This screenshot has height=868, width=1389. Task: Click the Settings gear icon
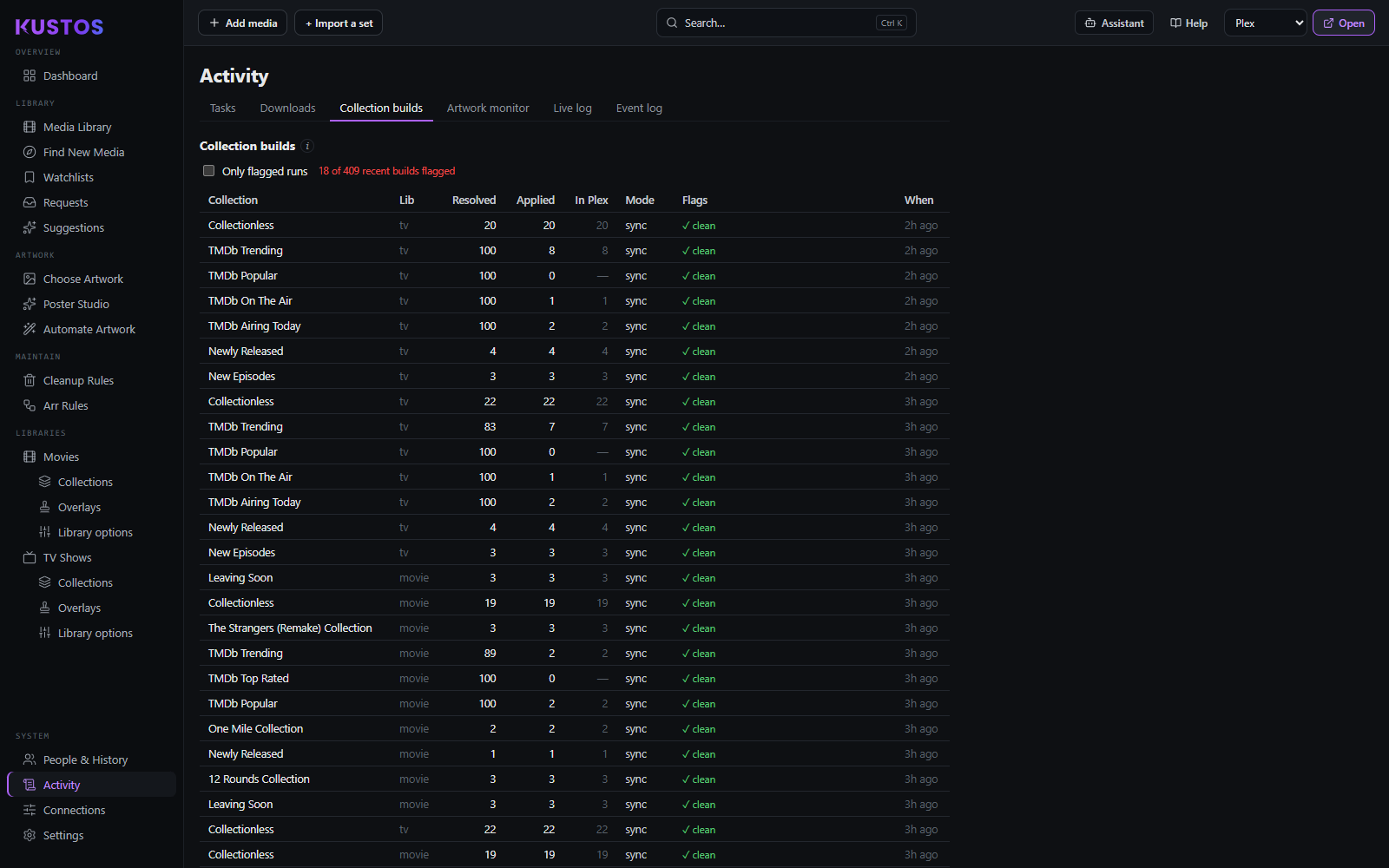point(30,835)
